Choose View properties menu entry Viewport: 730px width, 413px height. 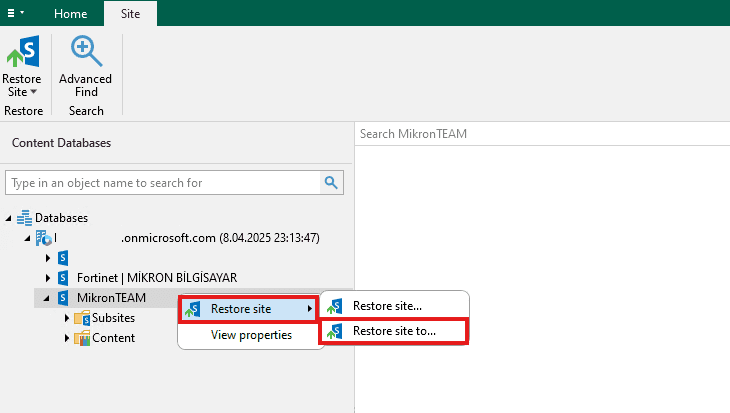pos(251,335)
